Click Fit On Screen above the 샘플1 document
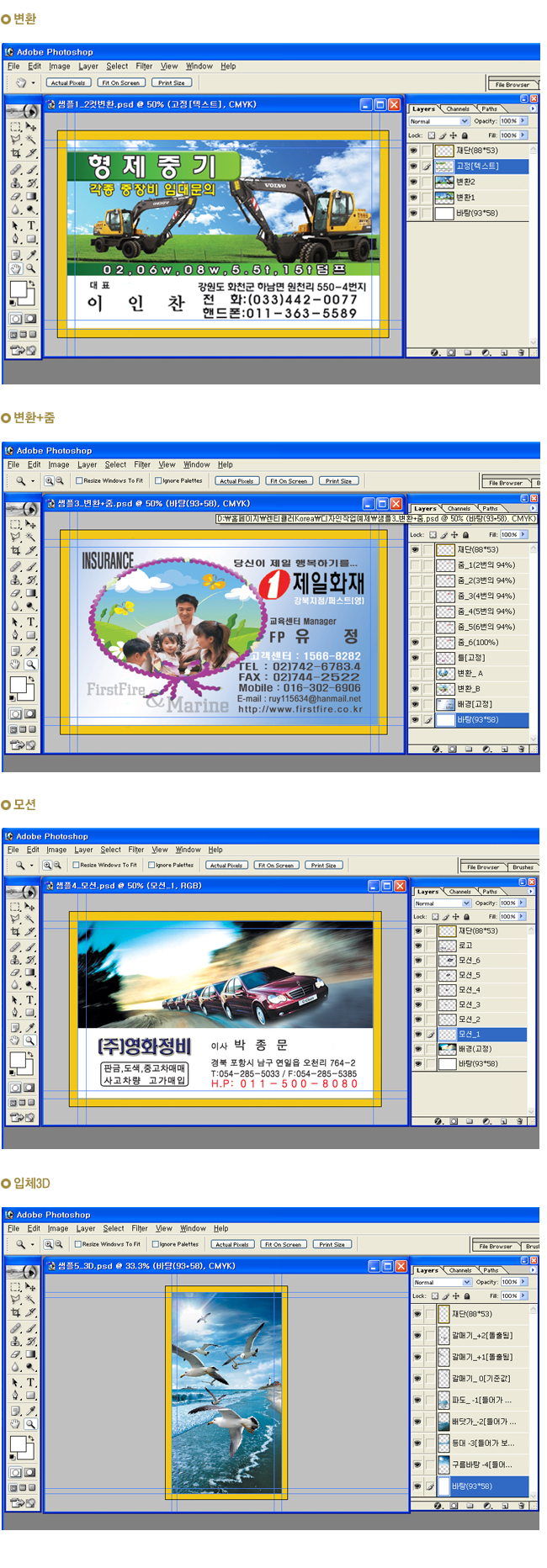This screenshot has width=547, height=1568. (120, 82)
